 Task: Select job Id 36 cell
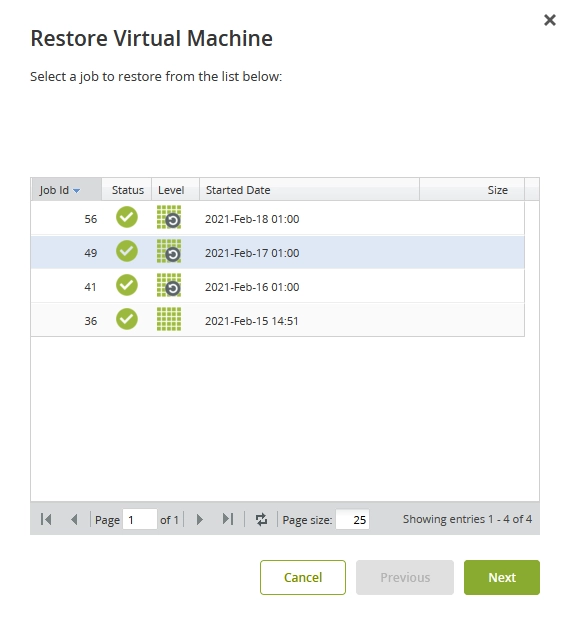pos(91,321)
